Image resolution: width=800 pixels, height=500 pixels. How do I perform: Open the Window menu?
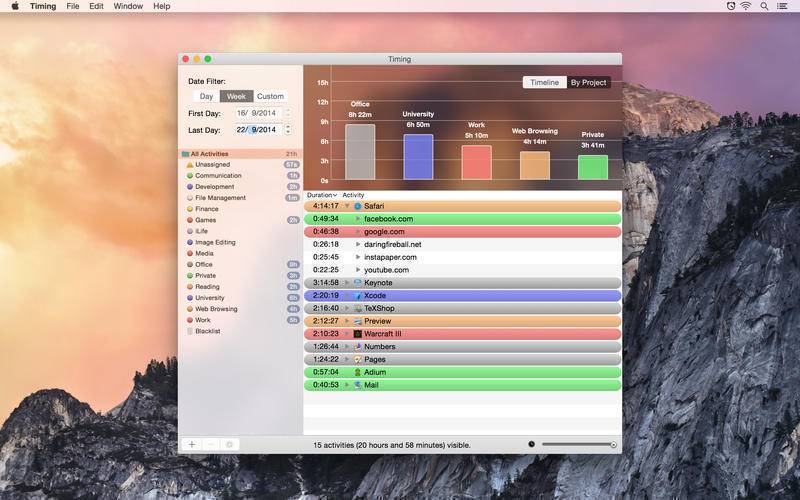pyautogui.click(x=128, y=6)
